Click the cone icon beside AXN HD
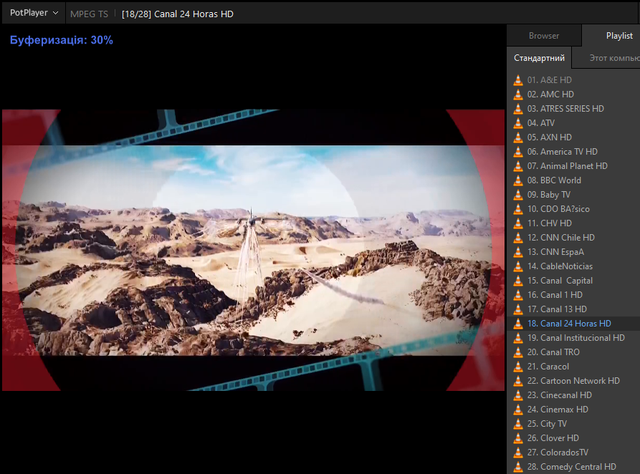 pyautogui.click(x=518, y=137)
